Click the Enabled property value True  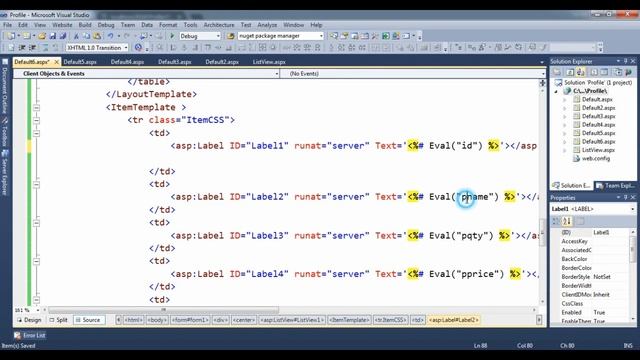tap(599, 313)
